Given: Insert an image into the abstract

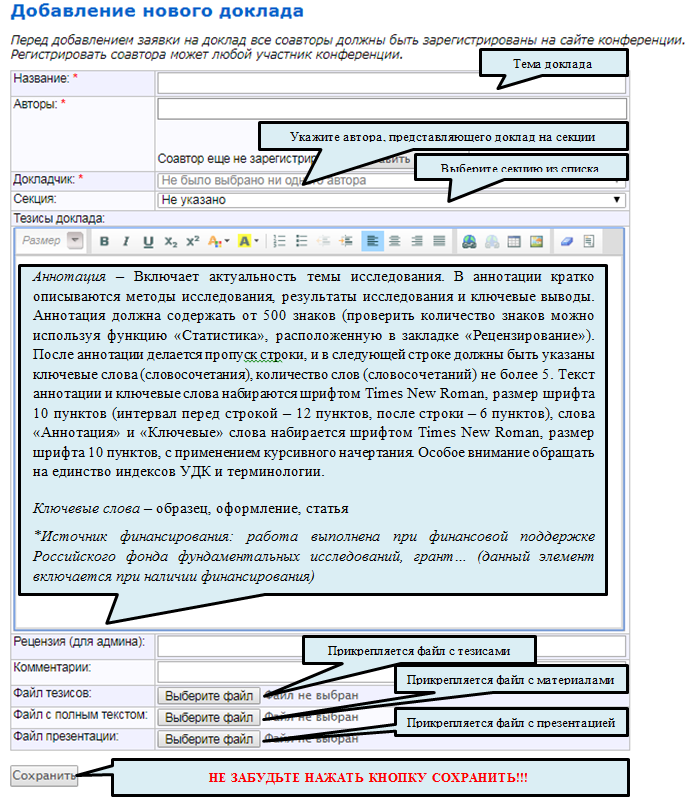Looking at the screenshot, I should tap(536, 241).
